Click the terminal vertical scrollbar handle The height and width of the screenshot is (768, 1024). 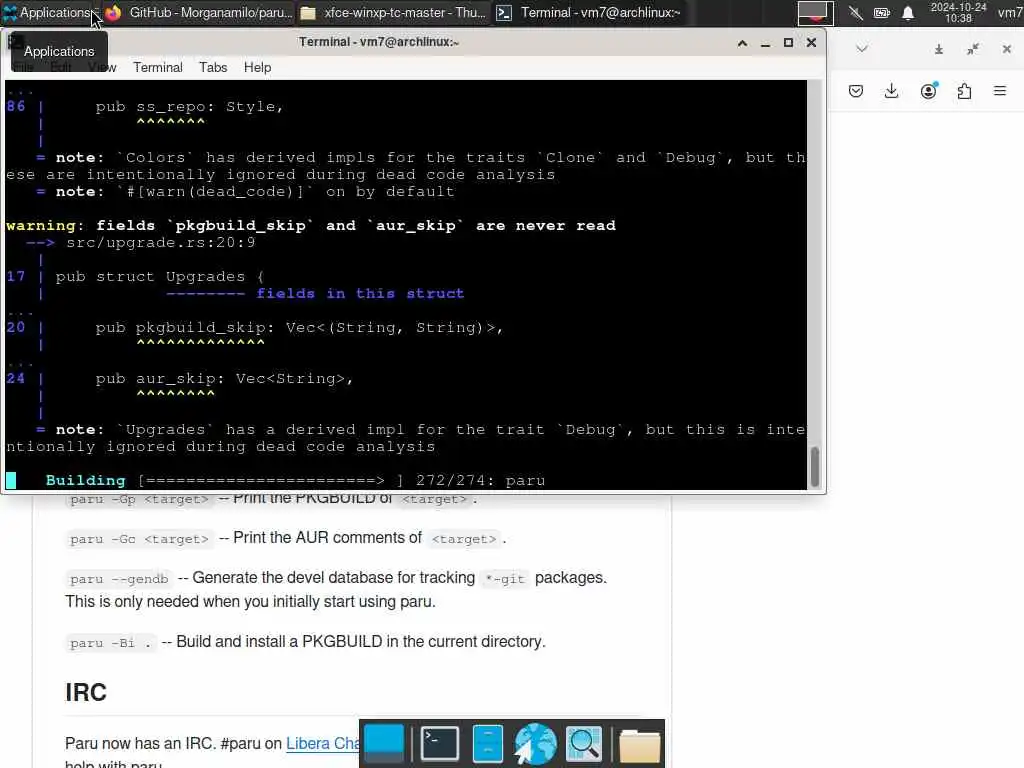click(814, 466)
